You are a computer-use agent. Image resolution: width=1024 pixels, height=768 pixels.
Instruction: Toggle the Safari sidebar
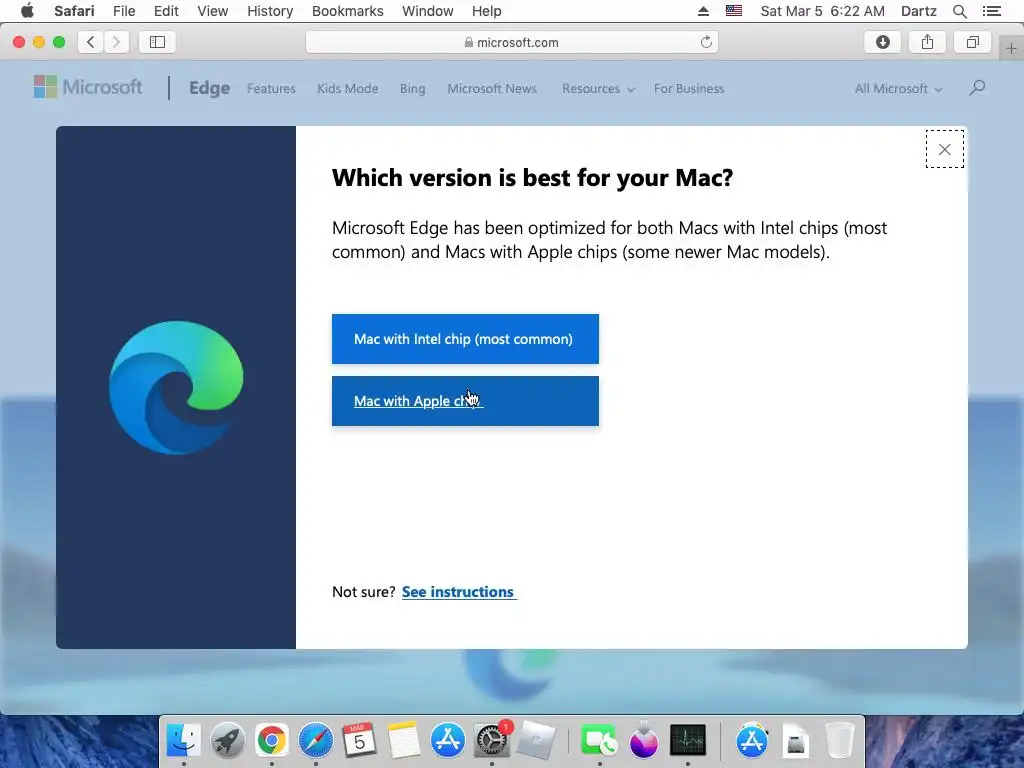157,42
